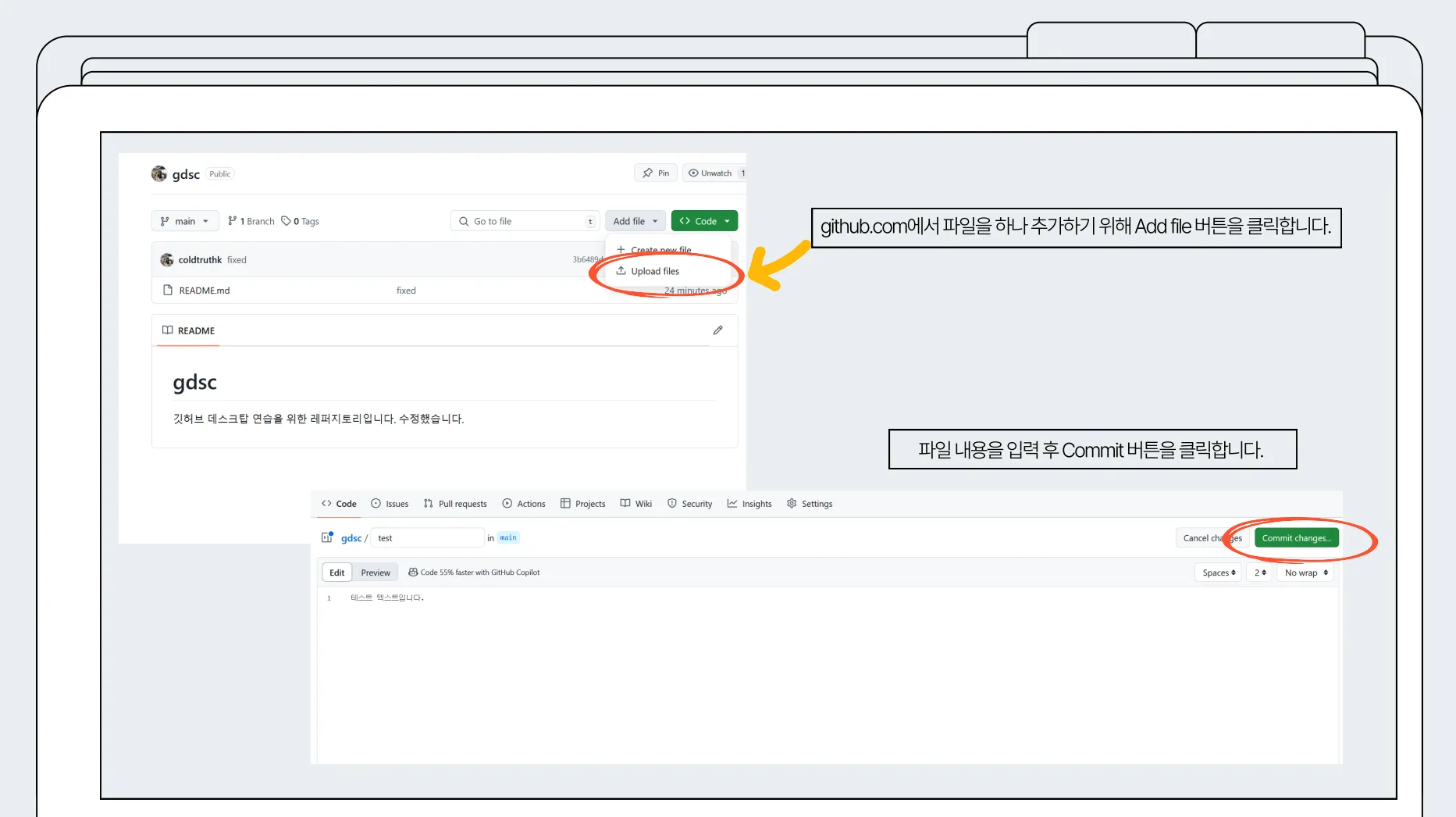Open the No wrap dropdown
Screen dimensions: 1456x817
click(1306, 573)
